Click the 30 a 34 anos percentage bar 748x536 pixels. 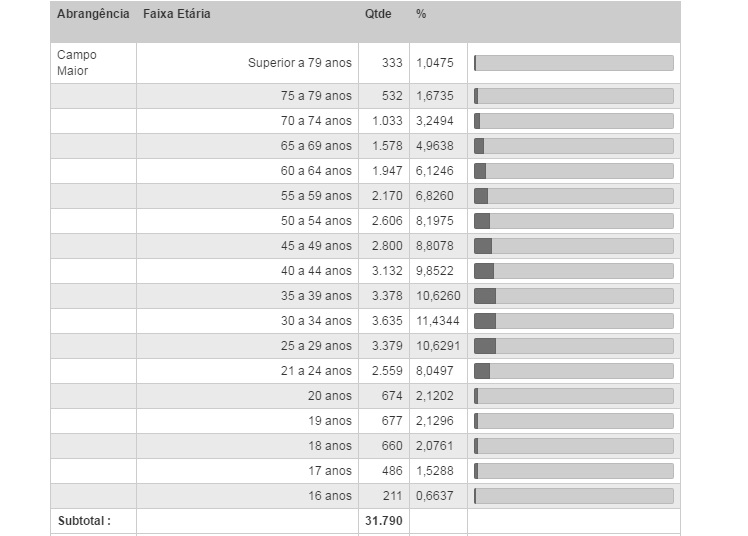tap(574, 321)
